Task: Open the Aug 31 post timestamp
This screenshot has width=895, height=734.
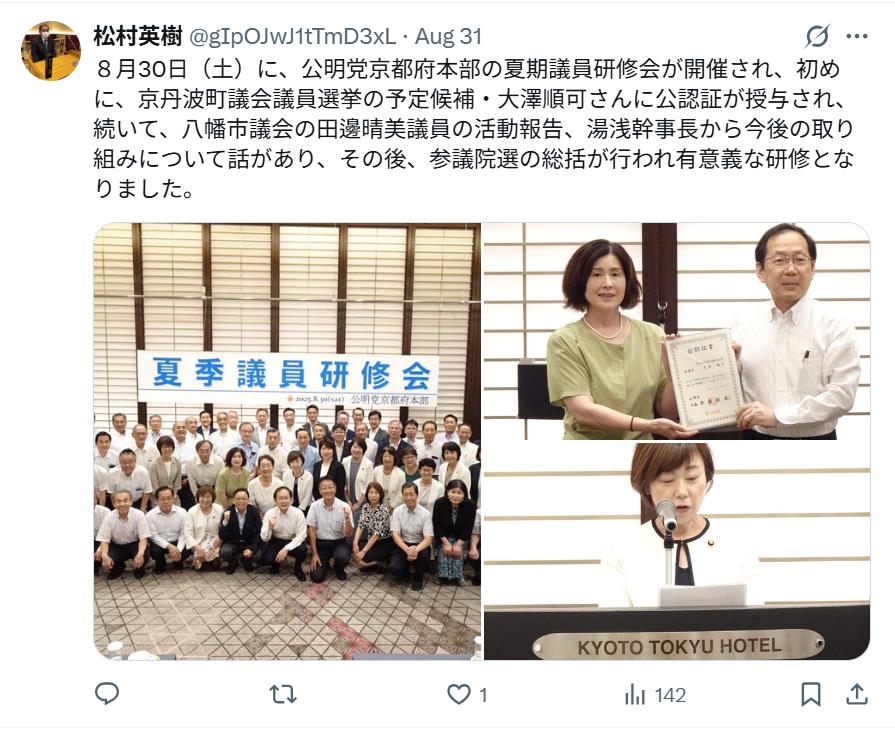Action: click(449, 37)
